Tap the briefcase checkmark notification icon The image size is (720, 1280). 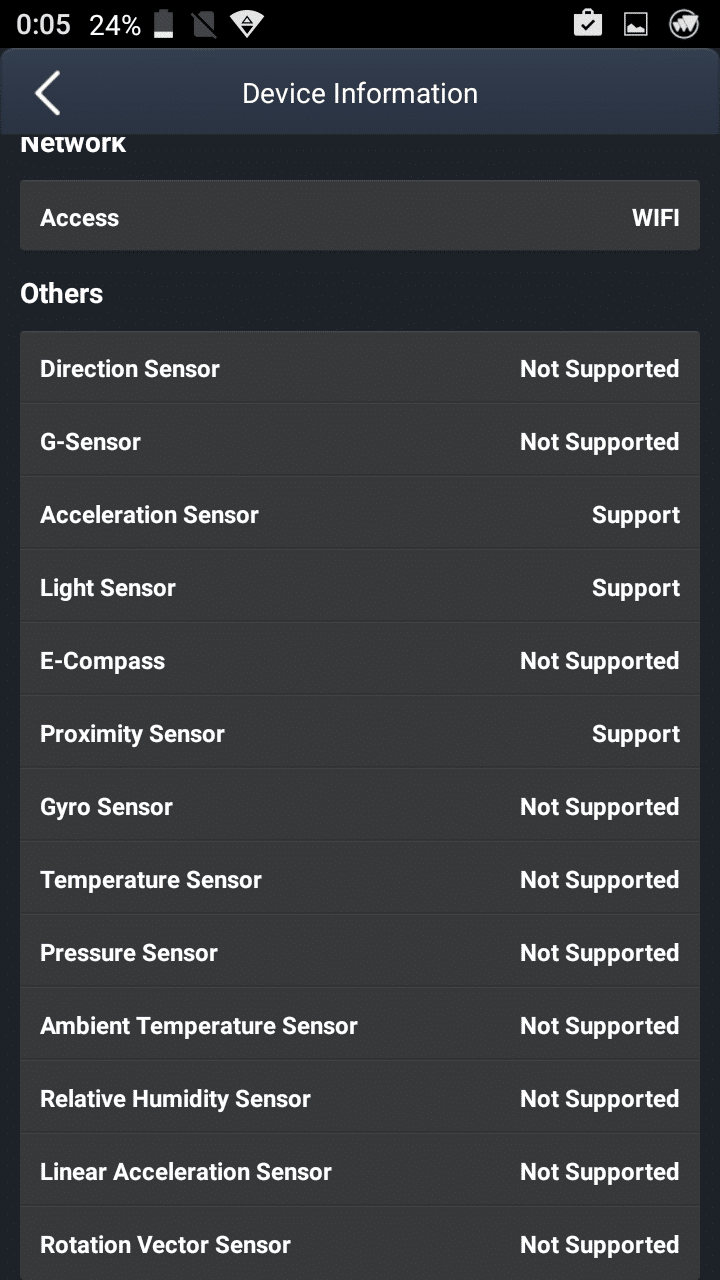click(588, 24)
